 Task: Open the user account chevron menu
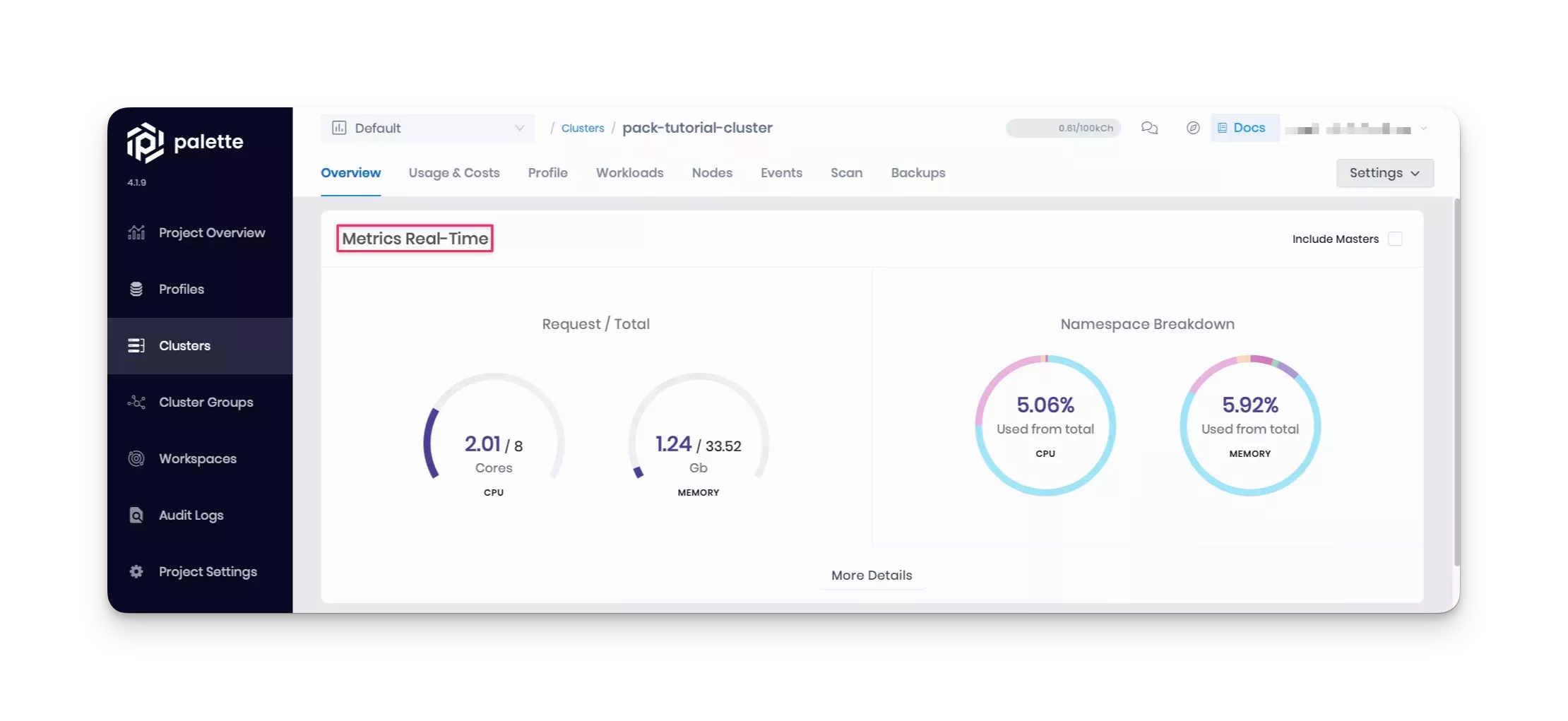[1423, 129]
